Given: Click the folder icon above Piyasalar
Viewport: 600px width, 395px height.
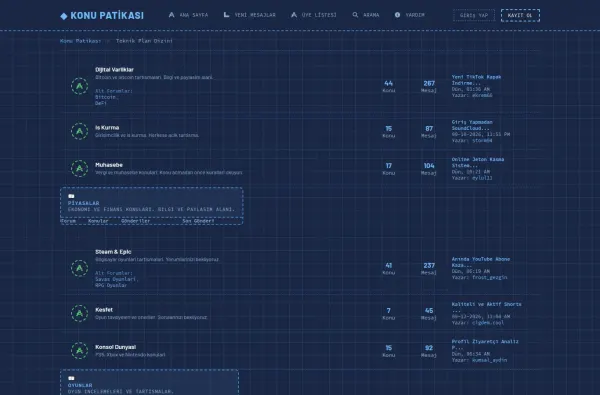Looking at the screenshot, I should tap(71, 196).
